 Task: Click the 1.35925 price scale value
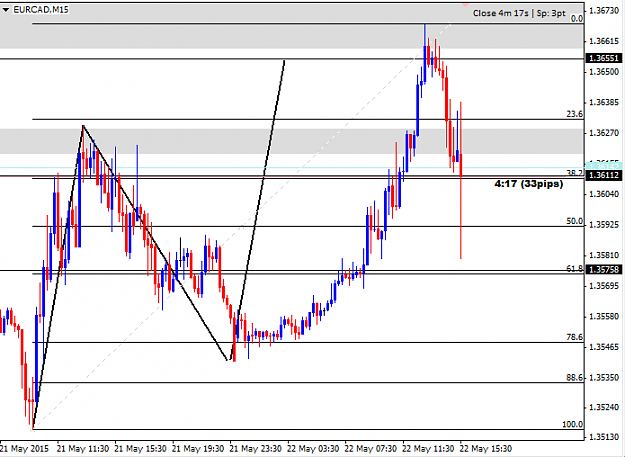click(604, 225)
